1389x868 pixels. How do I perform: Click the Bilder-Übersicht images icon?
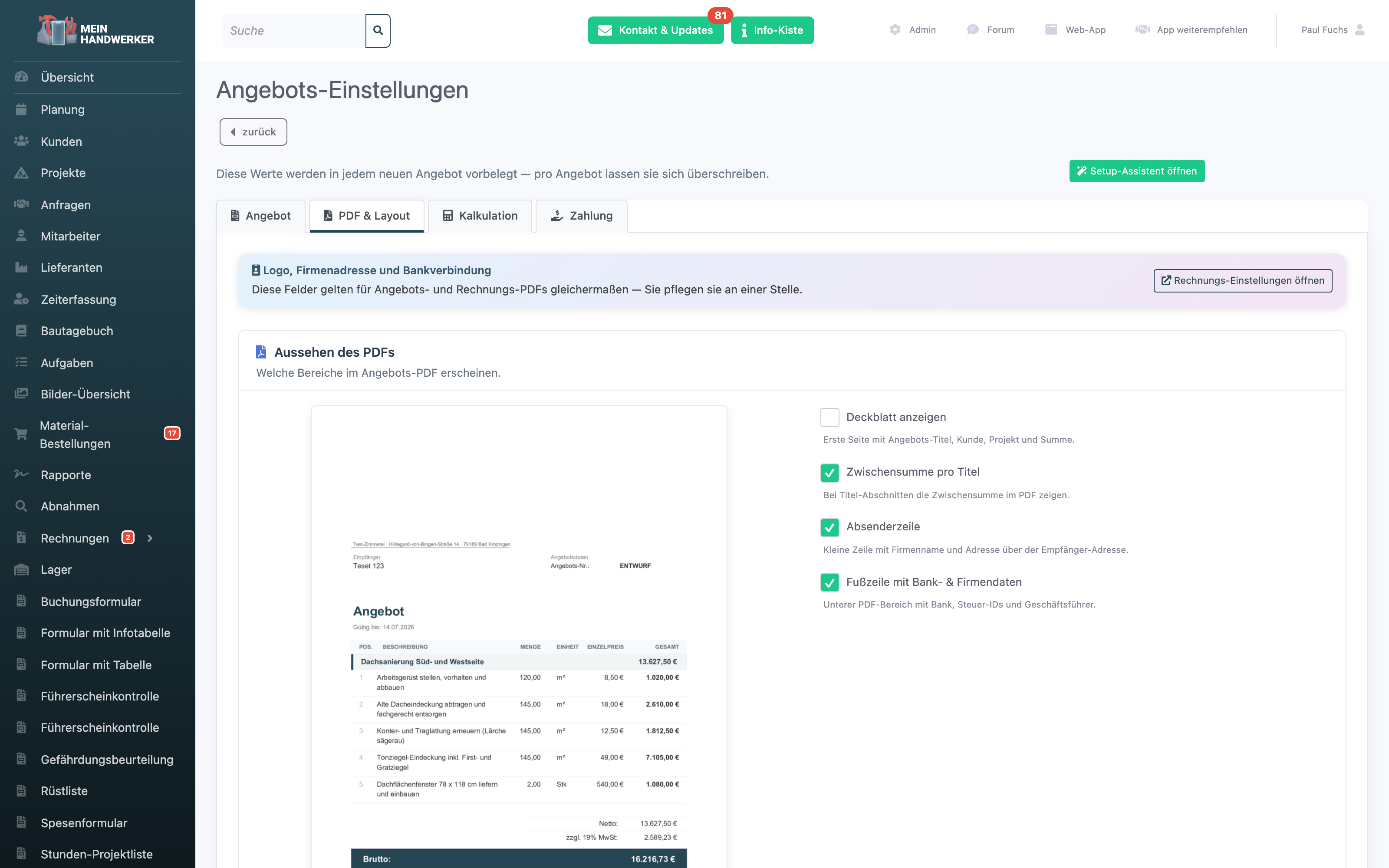point(21,394)
